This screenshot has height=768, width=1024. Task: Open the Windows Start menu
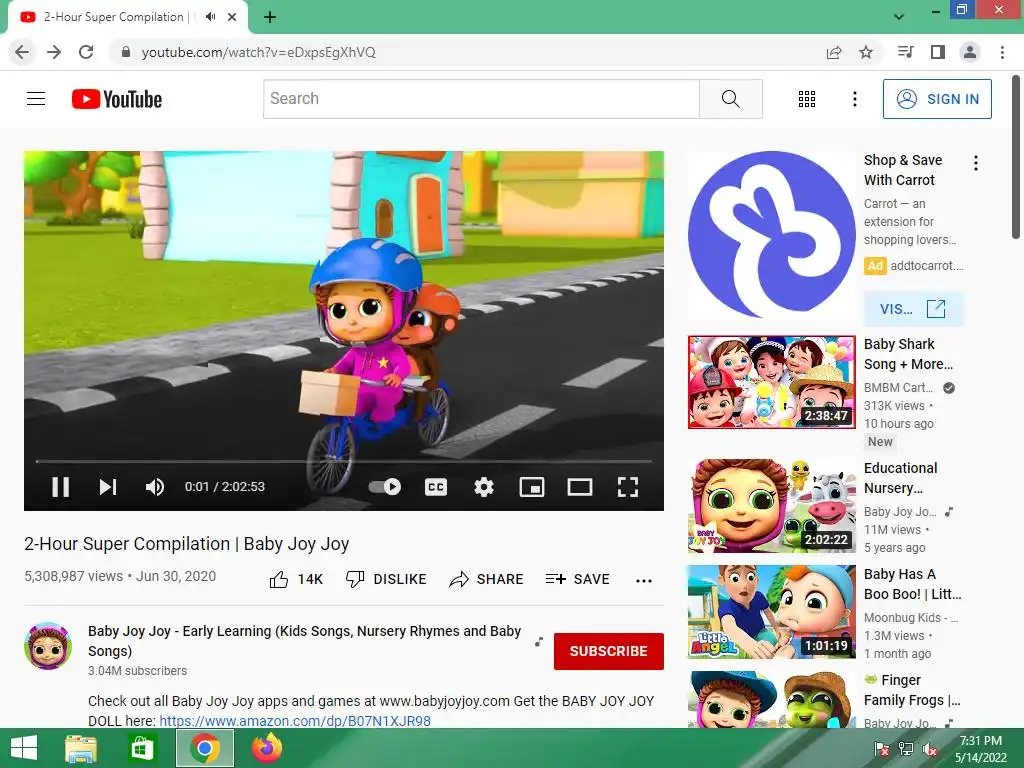pyautogui.click(x=24, y=748)
